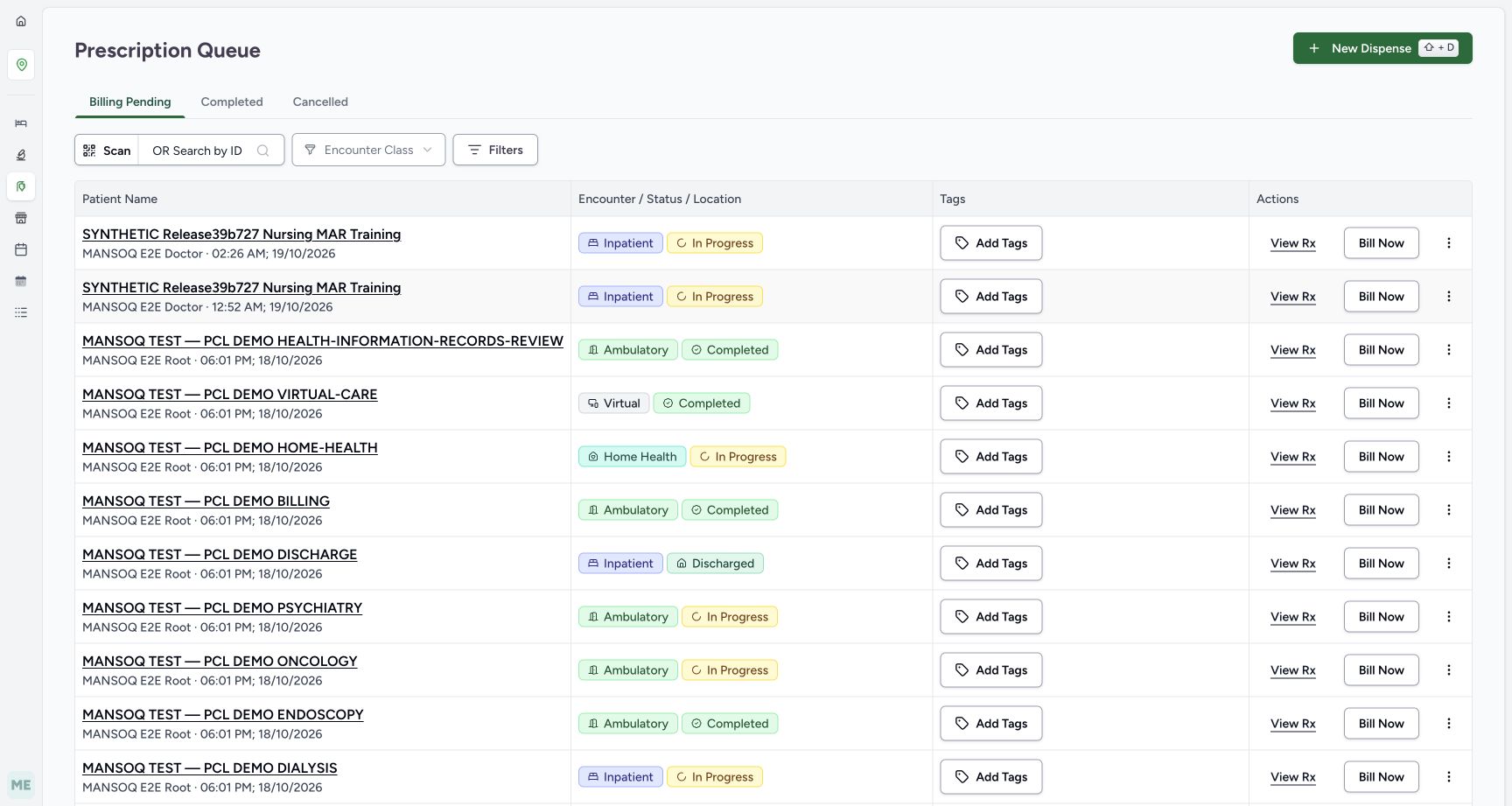Open the list sidebar icon

point(21,312)
